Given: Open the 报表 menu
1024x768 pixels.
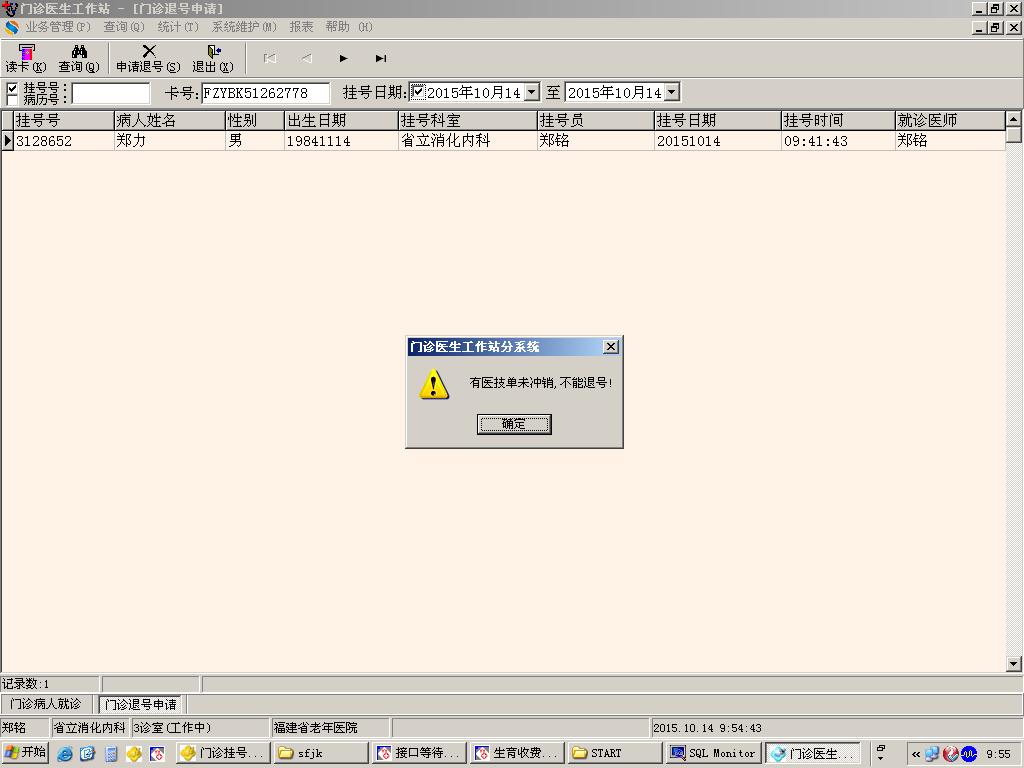Looking at the screenshot, I should point(301,27).
